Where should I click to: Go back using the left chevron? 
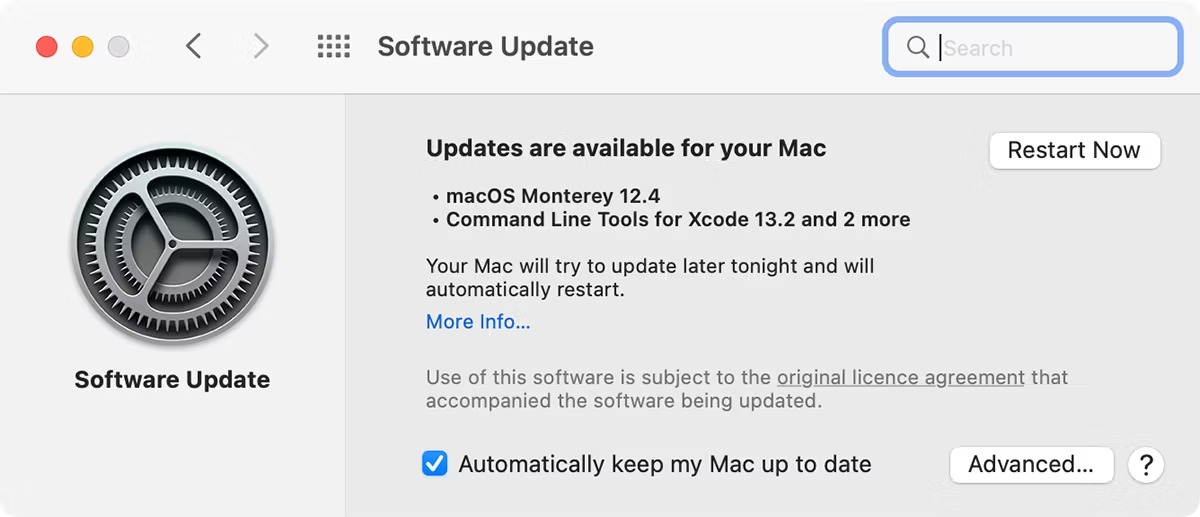click(194, 46)
